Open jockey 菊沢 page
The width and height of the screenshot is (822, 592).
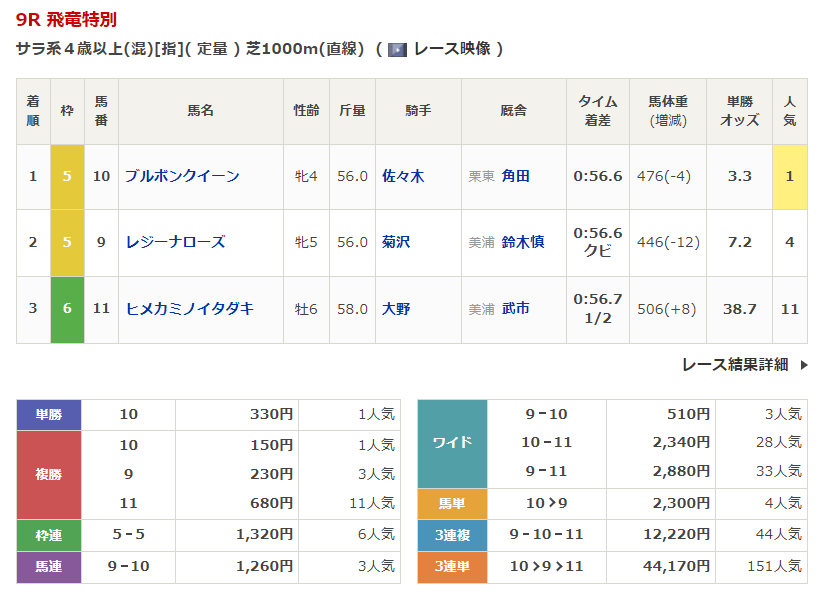[396, 242]
